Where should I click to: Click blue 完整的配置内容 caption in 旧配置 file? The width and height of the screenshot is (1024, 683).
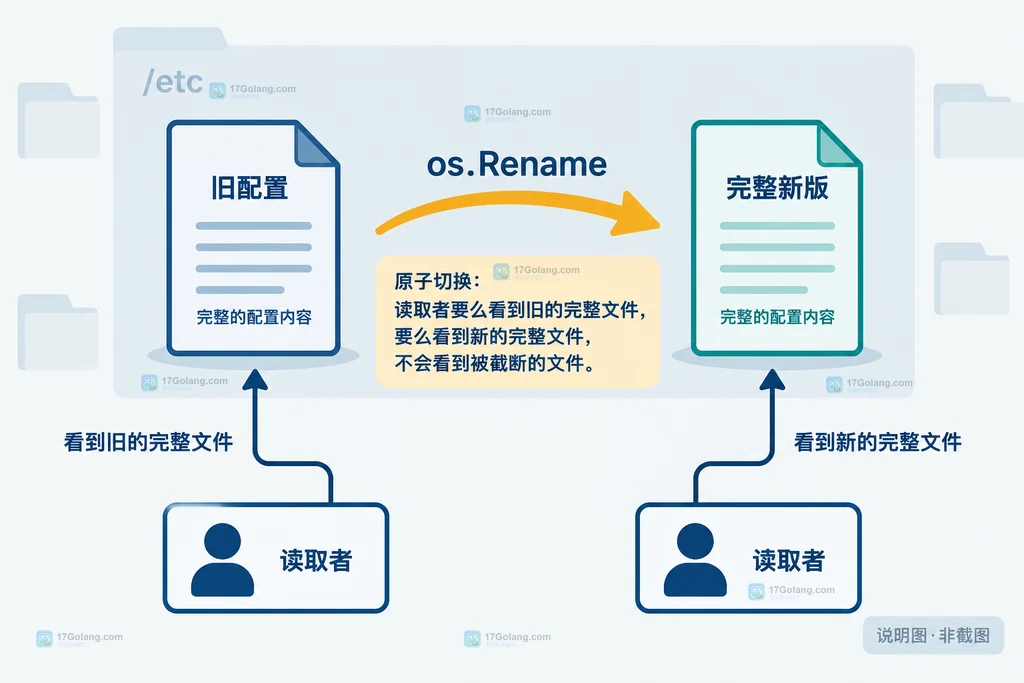[254, 317]
